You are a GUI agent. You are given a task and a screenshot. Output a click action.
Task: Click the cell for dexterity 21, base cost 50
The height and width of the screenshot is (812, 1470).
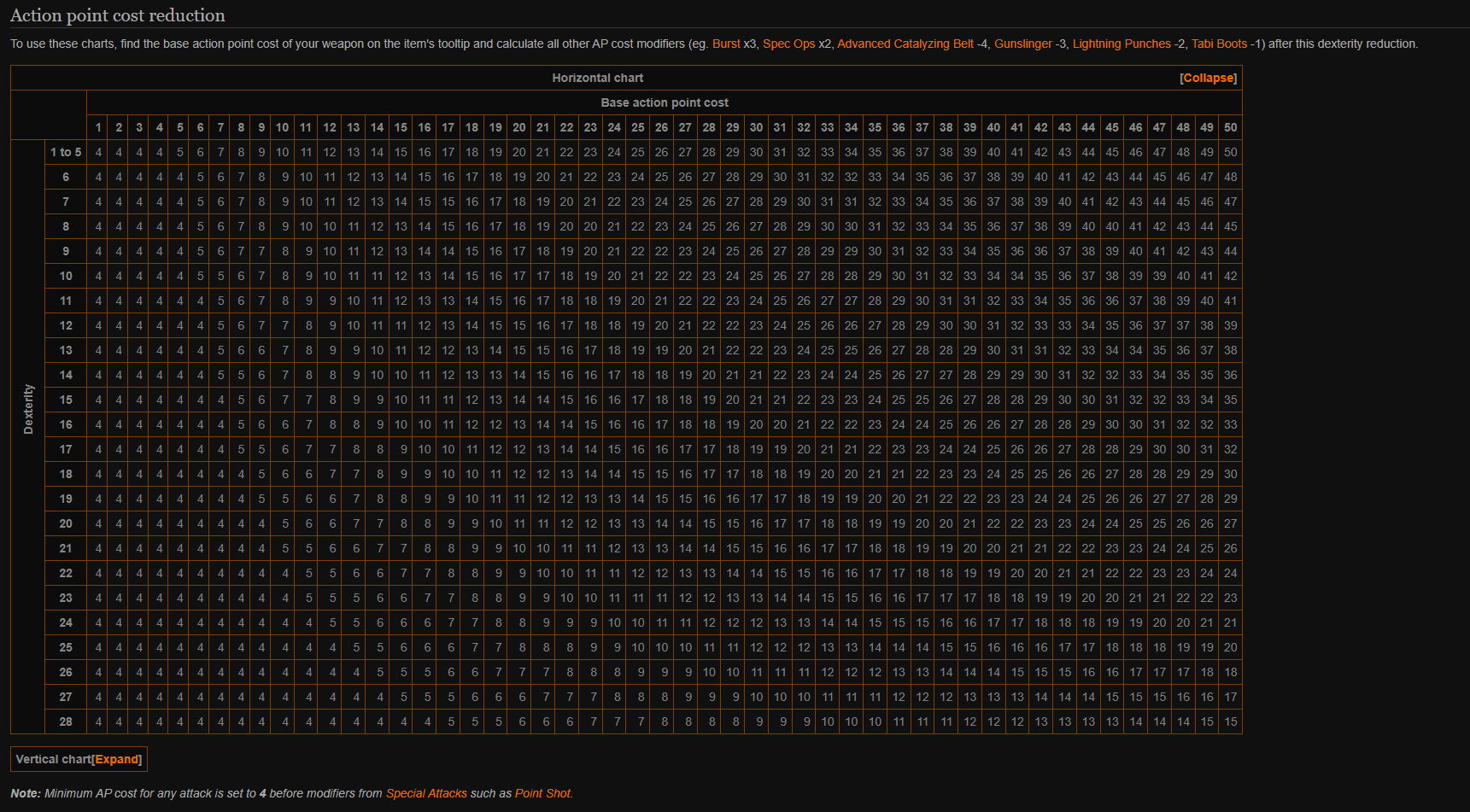[x=1230, y=548]
